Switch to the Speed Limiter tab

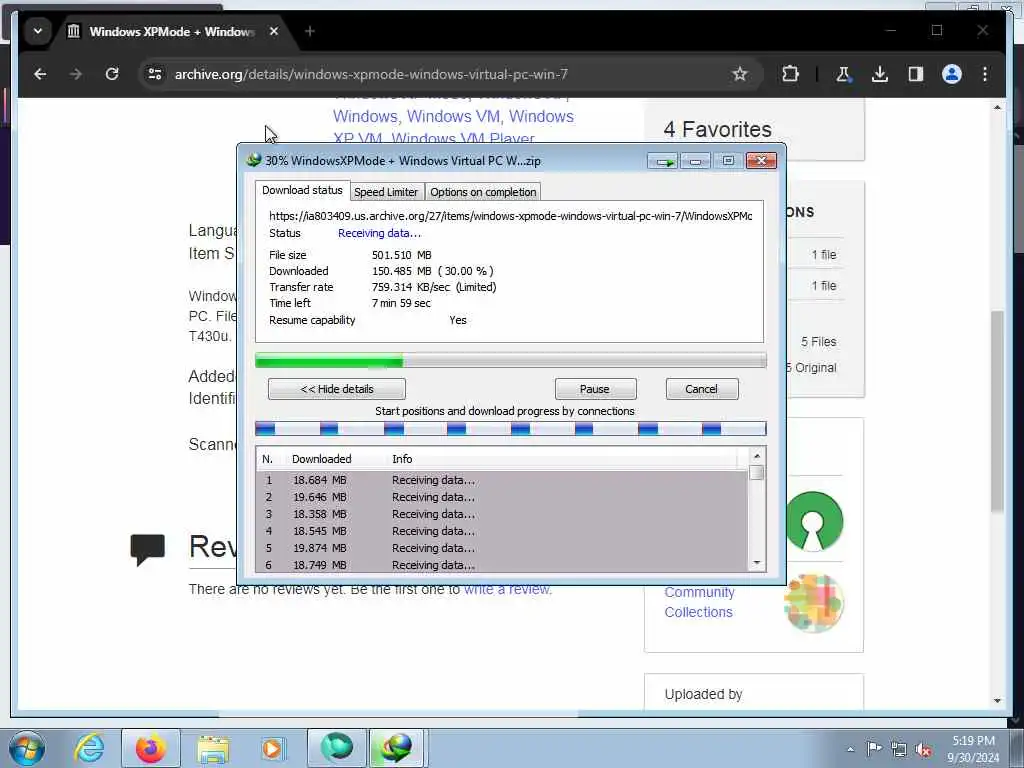click(x=386, y=192)
